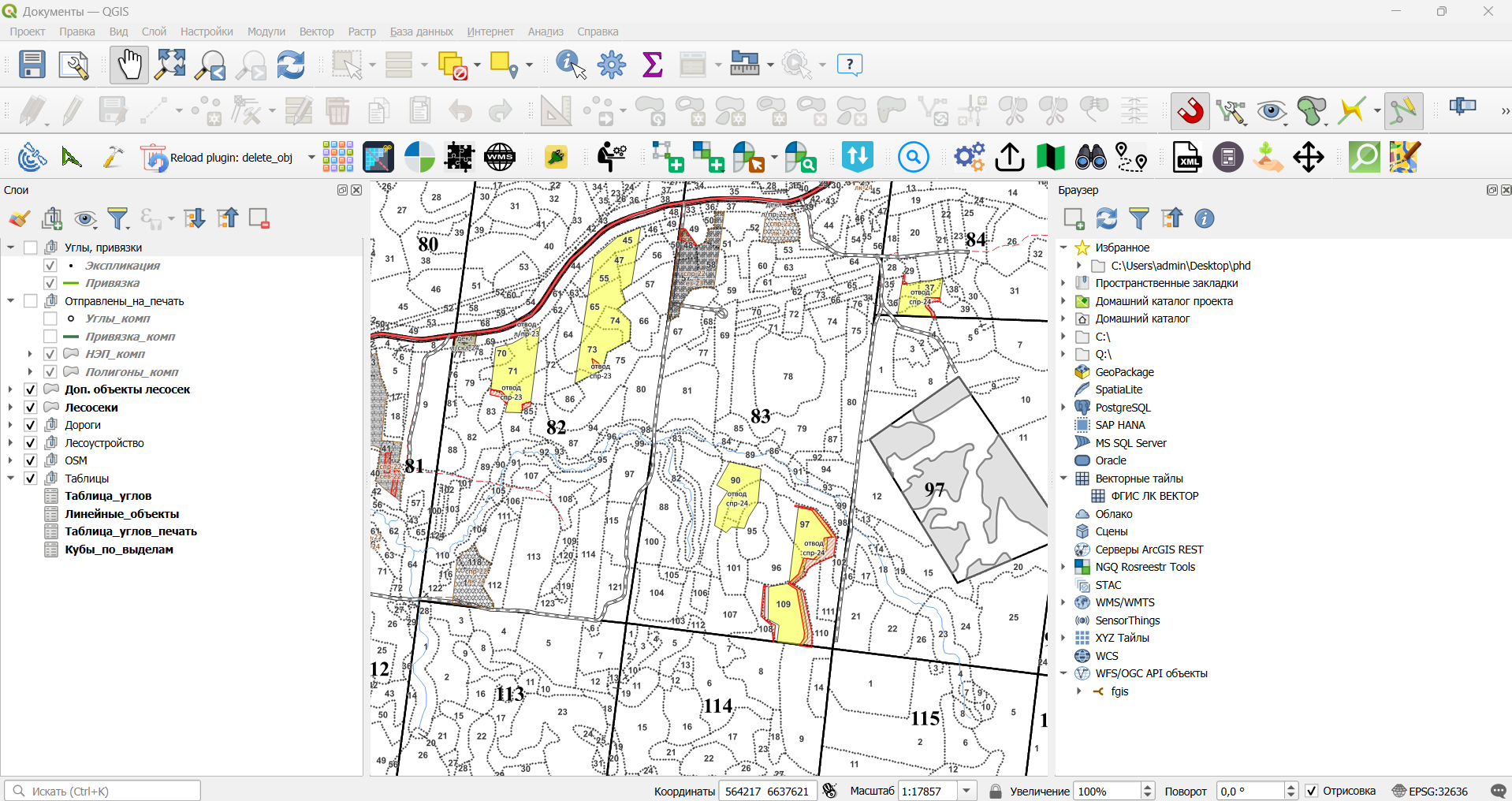Select the Таблица_углов table layer
1512x801 pixels.
[108, 496]
